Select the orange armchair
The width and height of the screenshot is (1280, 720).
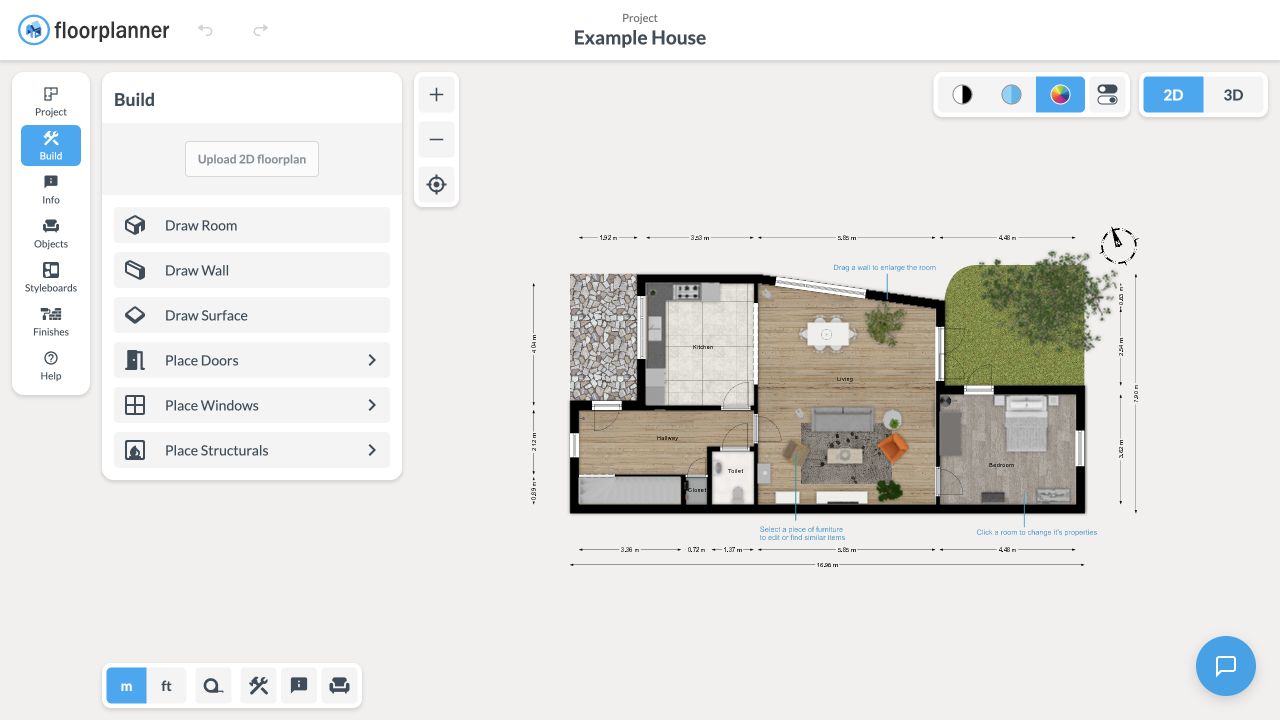[x=893, y=446]
